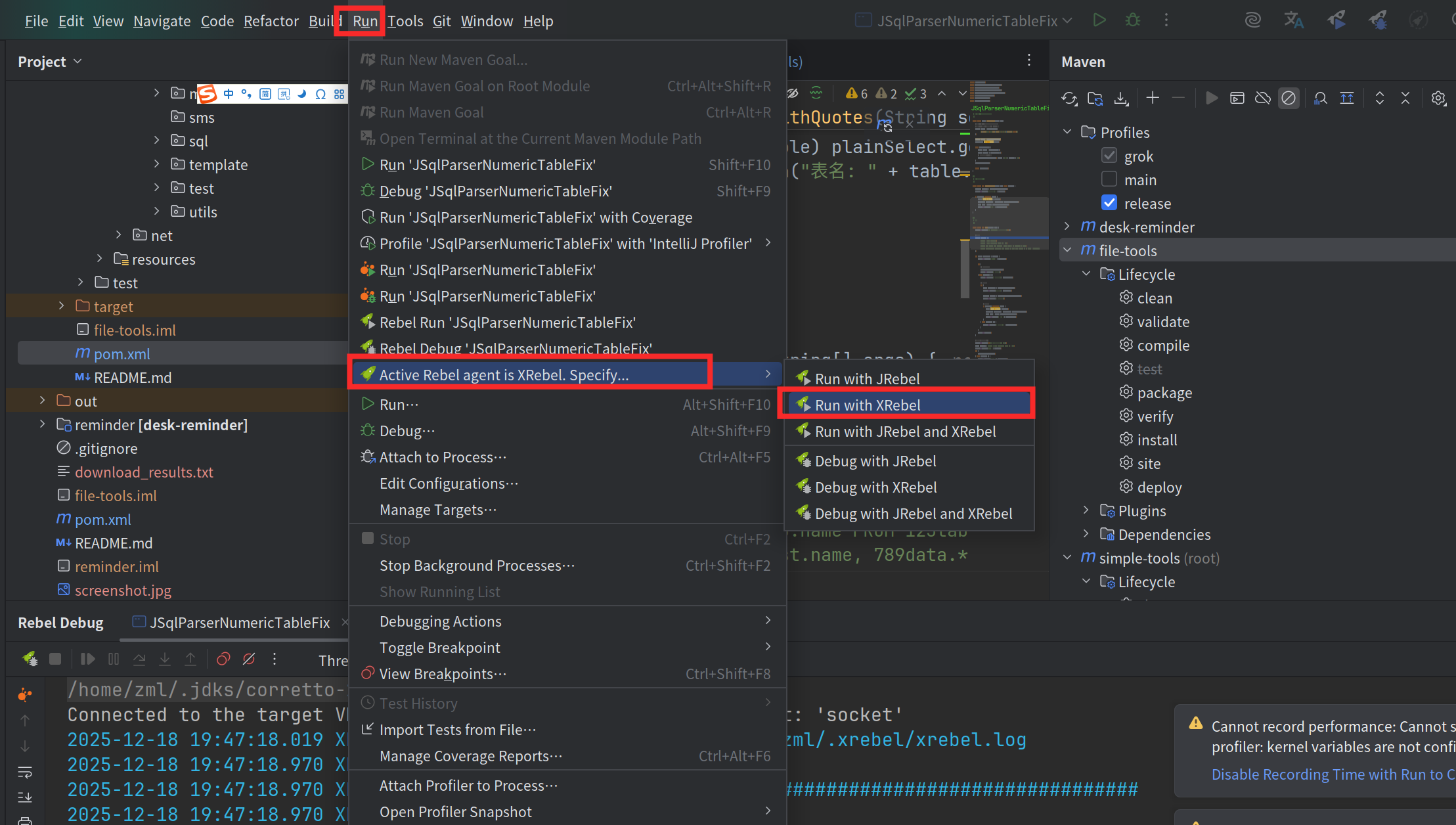Expand desk-reminder Maven module
The width and height of the screenshot is (1456, 825).
pyautogui.click(x=1067, y=227)
